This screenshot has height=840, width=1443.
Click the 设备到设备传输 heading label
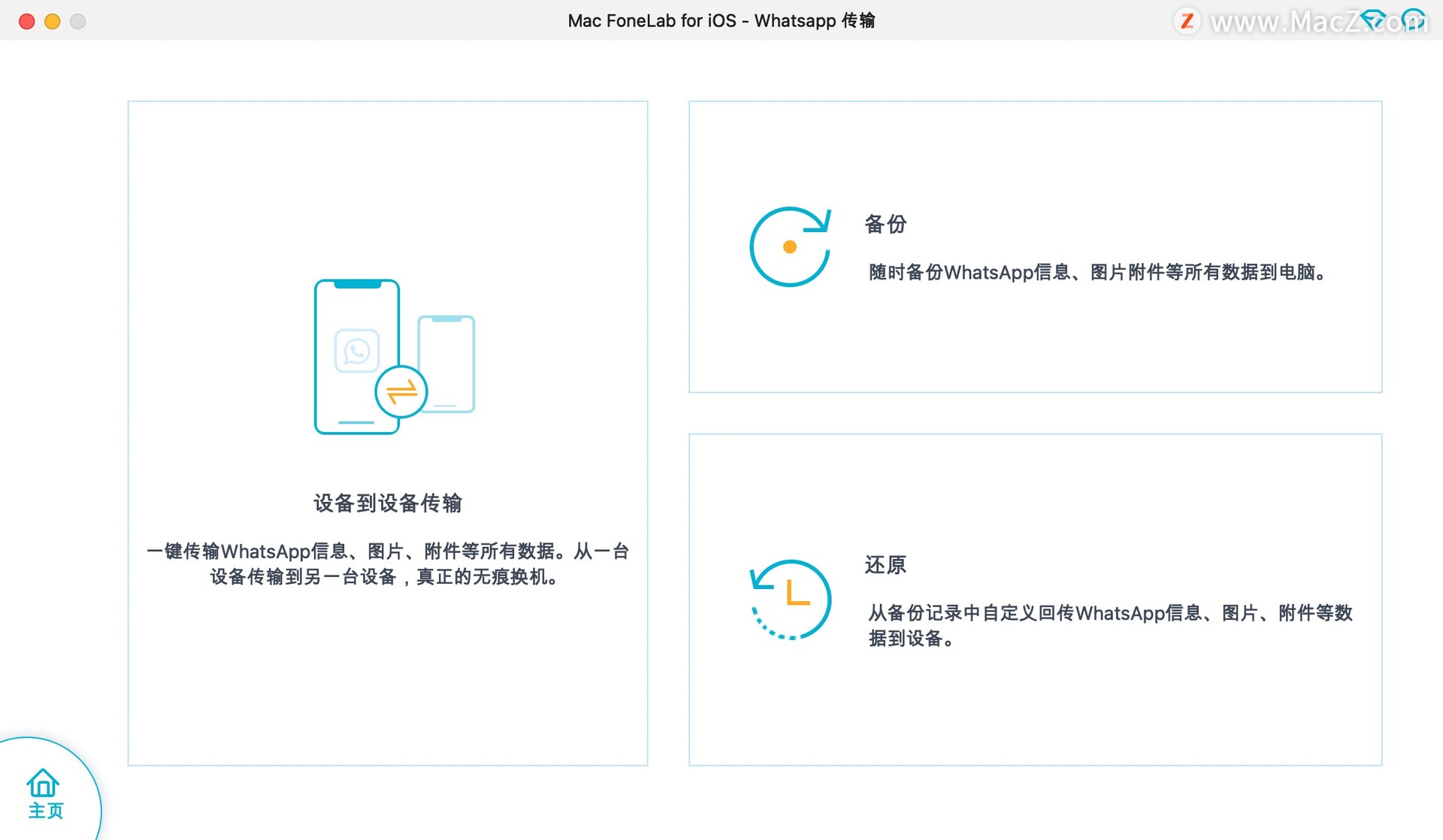click(388, 503)
